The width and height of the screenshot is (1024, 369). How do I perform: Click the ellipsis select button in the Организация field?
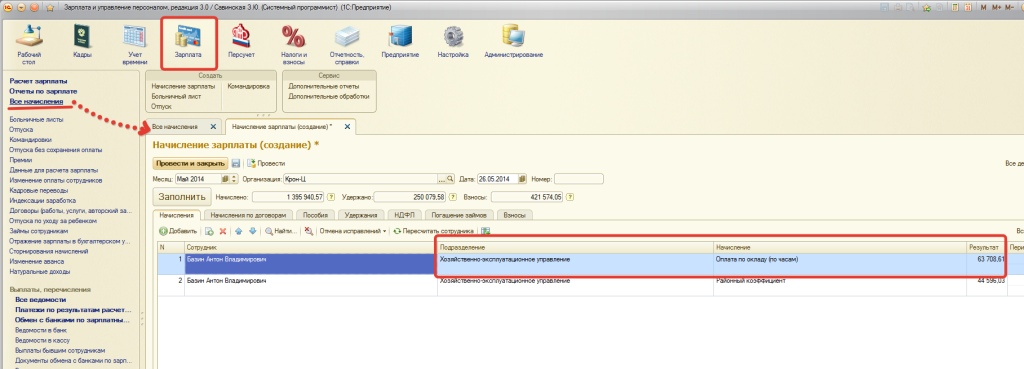[442, 178]
